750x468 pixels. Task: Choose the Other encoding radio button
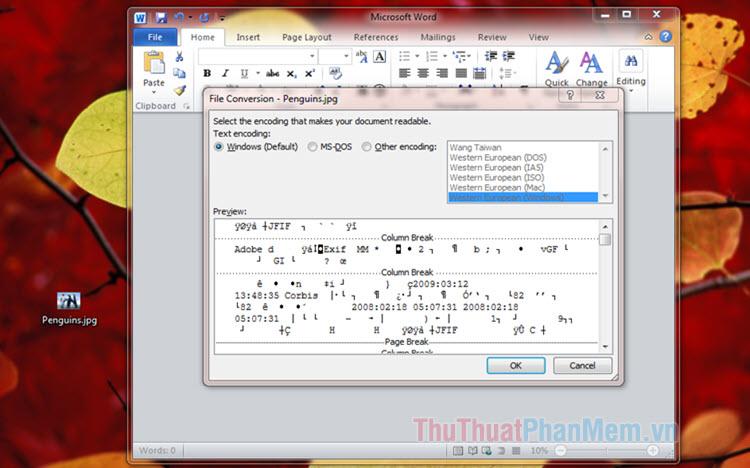(367, 147)
